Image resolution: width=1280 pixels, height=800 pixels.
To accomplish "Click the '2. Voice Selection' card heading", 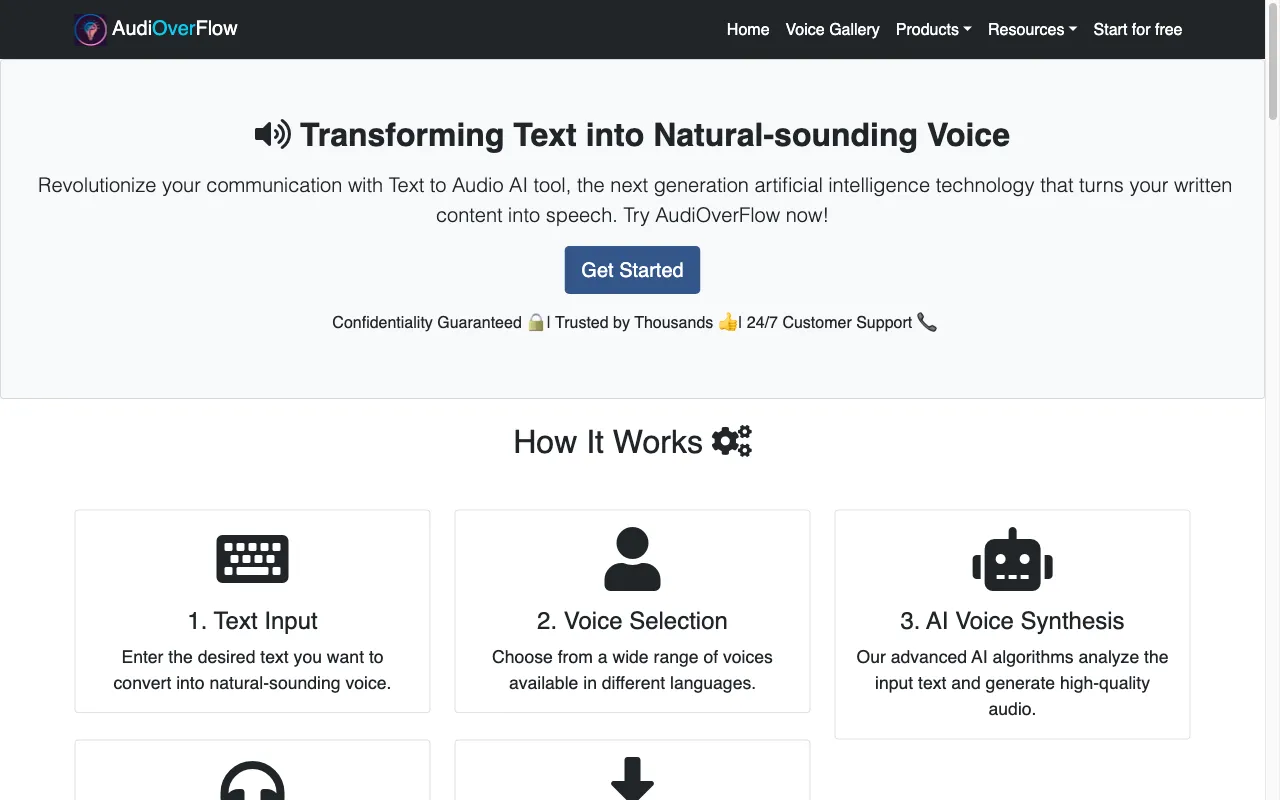I will coord(632,621).
